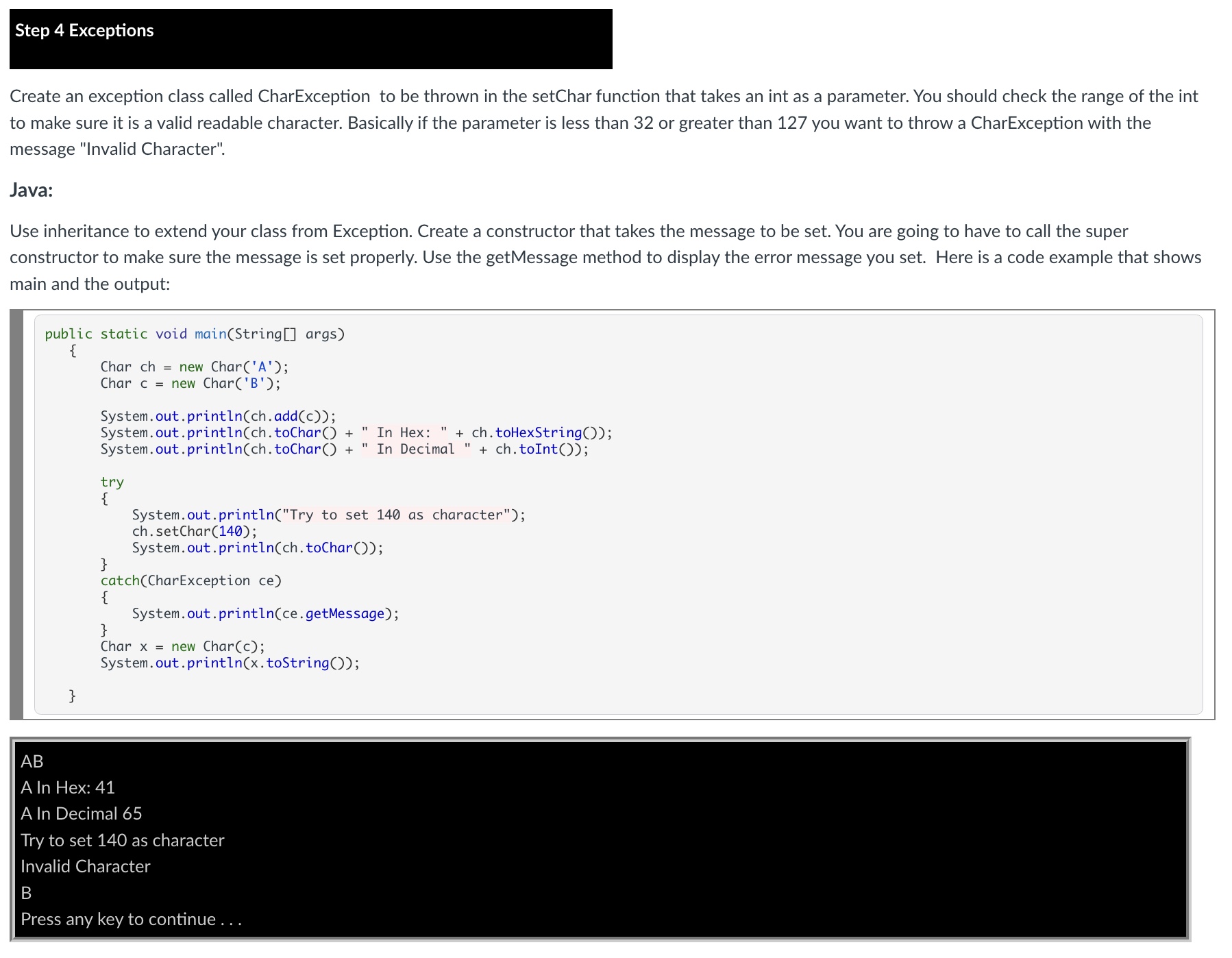Click the code line containing 'ch.toHexString()'
Screen dimensions: 1232x958
[356, 432]
